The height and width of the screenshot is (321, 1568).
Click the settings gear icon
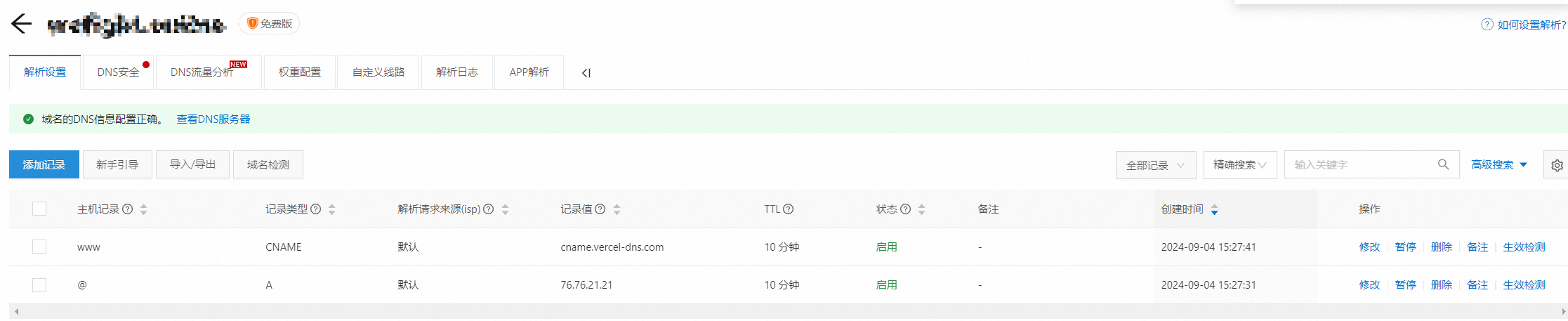click(x=1557, y=165)
